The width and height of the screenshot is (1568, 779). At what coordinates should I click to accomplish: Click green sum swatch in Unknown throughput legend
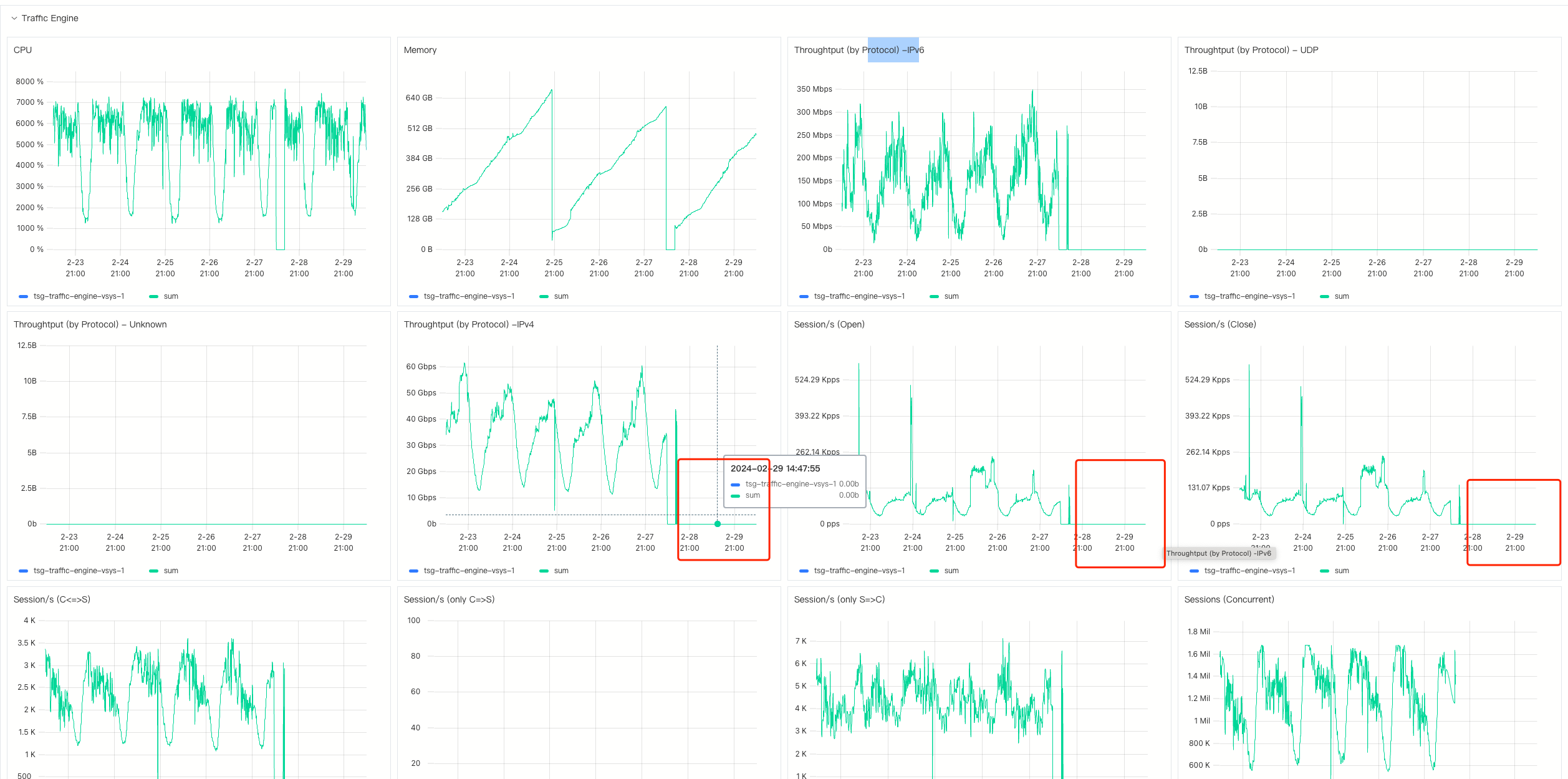coord(154,571)
